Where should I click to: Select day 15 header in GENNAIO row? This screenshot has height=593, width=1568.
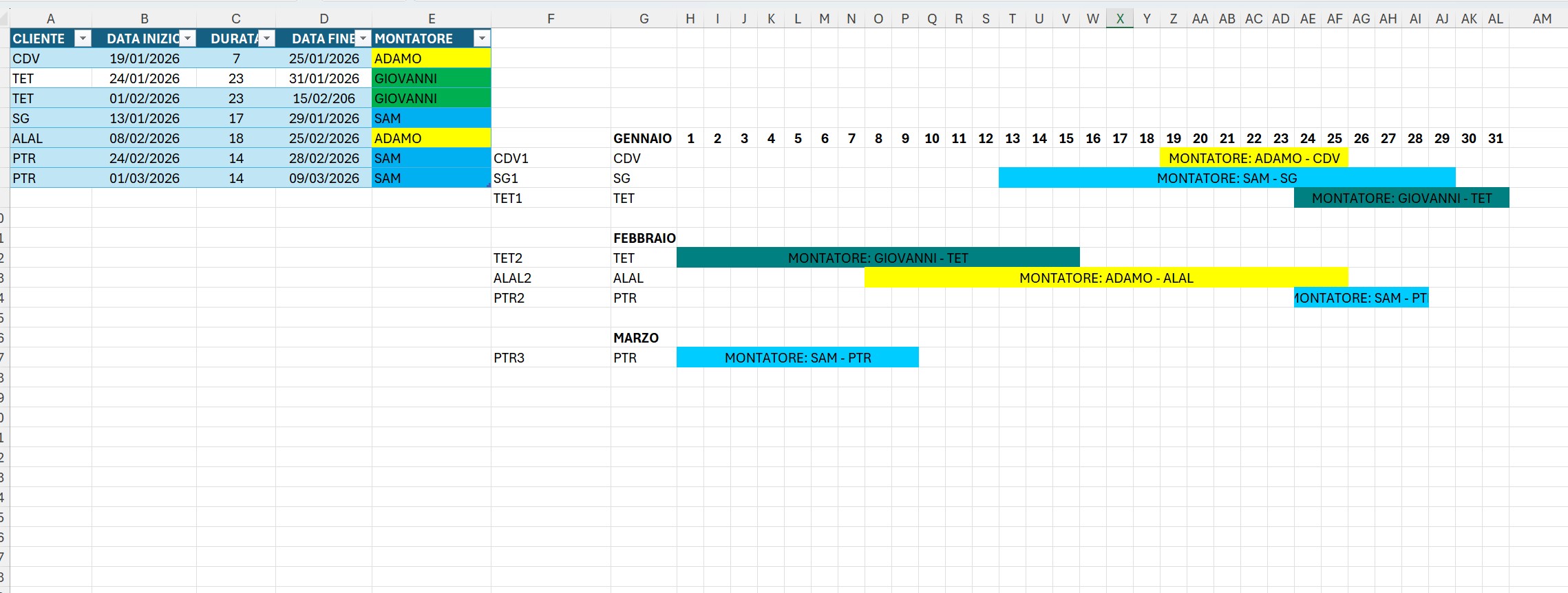click(x=1066, y=138)
